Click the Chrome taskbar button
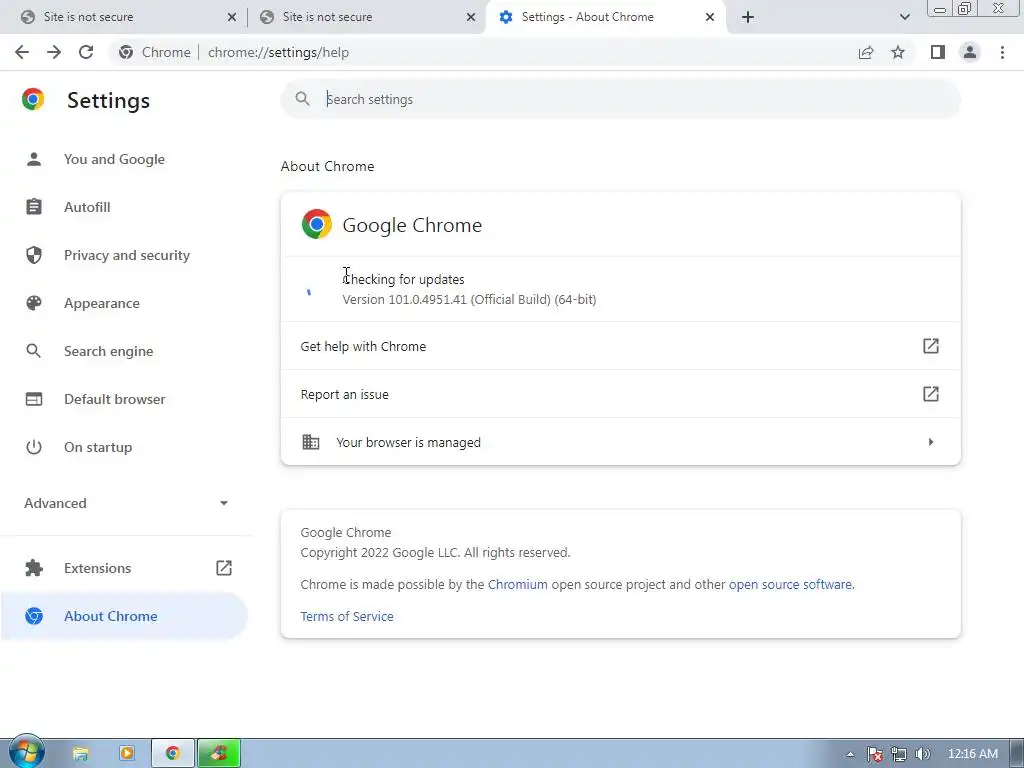The image size is (1024, 768). 173,754
